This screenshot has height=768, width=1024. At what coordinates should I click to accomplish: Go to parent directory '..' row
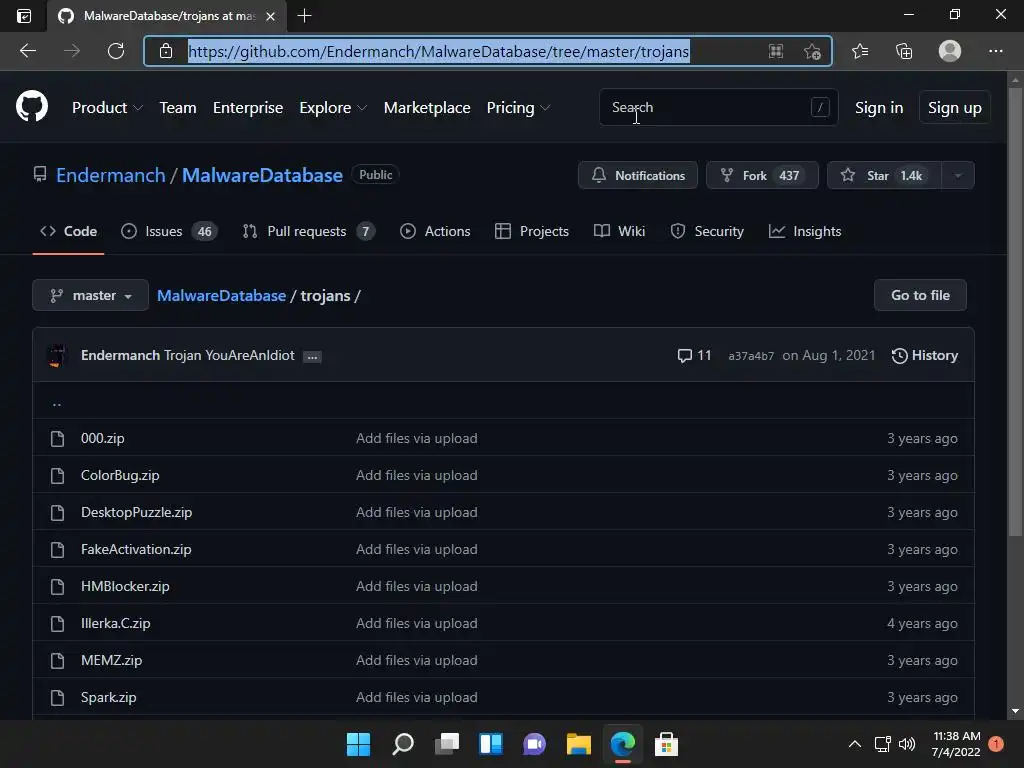(x=504, y=400)
